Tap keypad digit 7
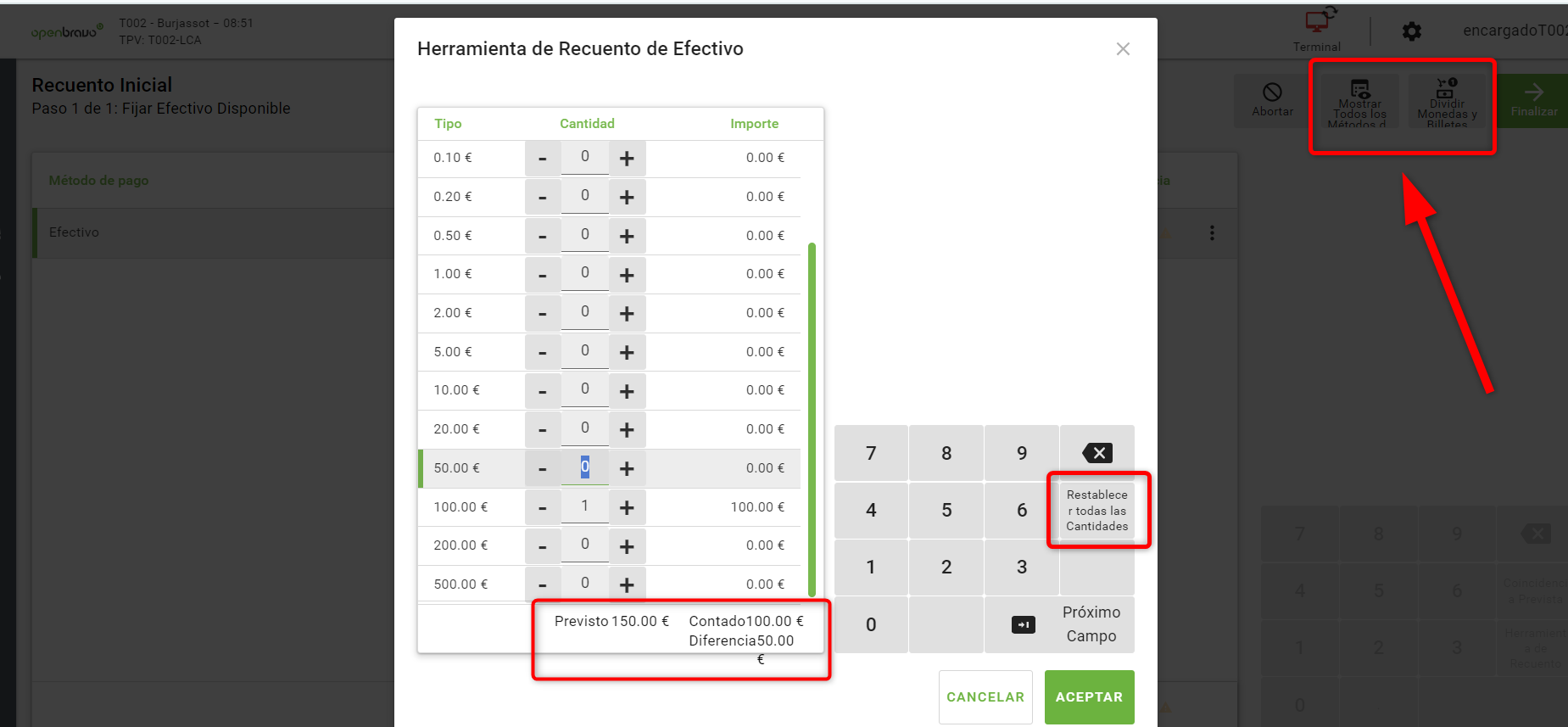This screenshot has height=727, width=1568. tap(871, 453)
